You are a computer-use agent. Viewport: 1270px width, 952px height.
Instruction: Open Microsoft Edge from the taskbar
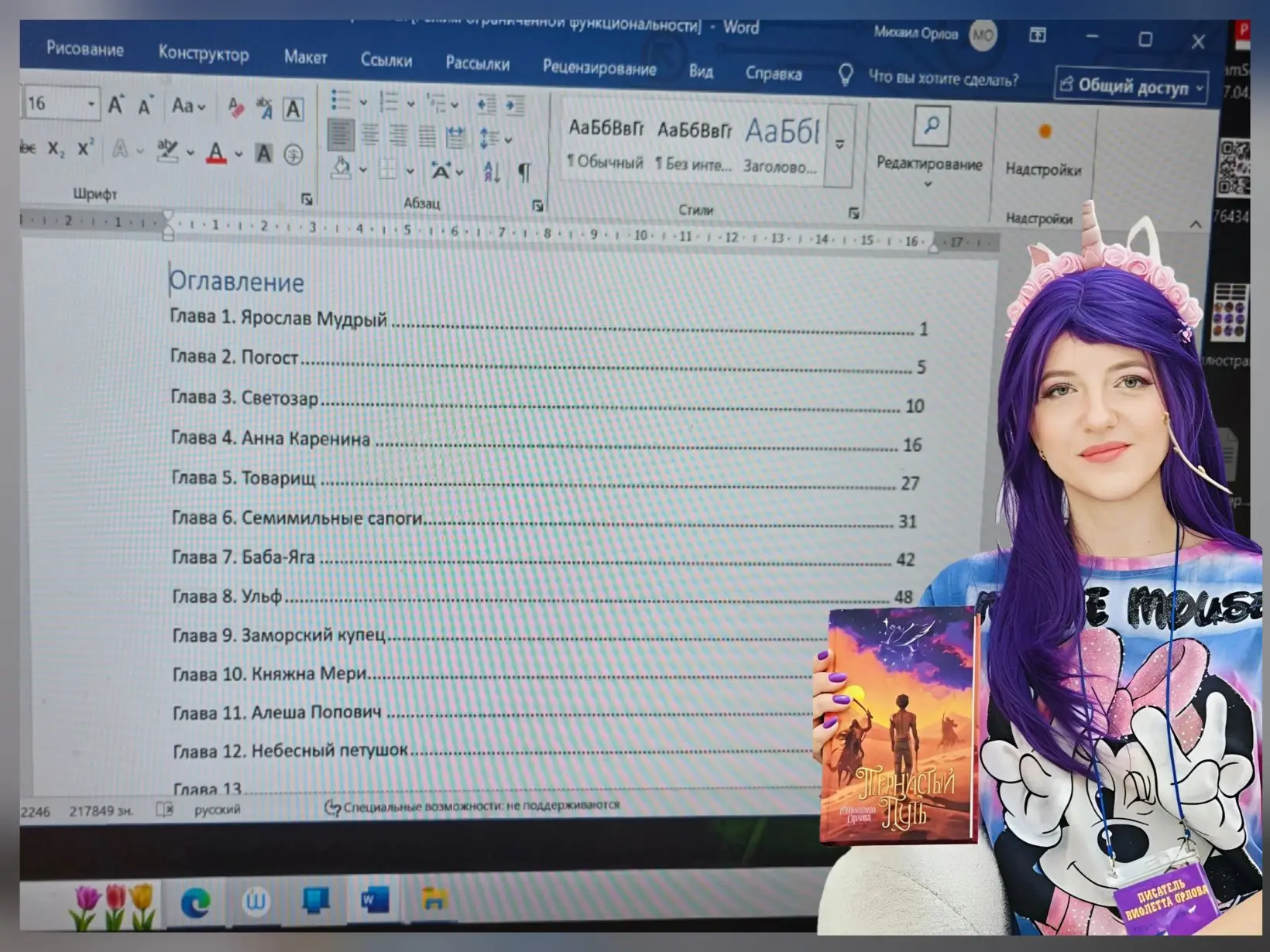point(196,902)
